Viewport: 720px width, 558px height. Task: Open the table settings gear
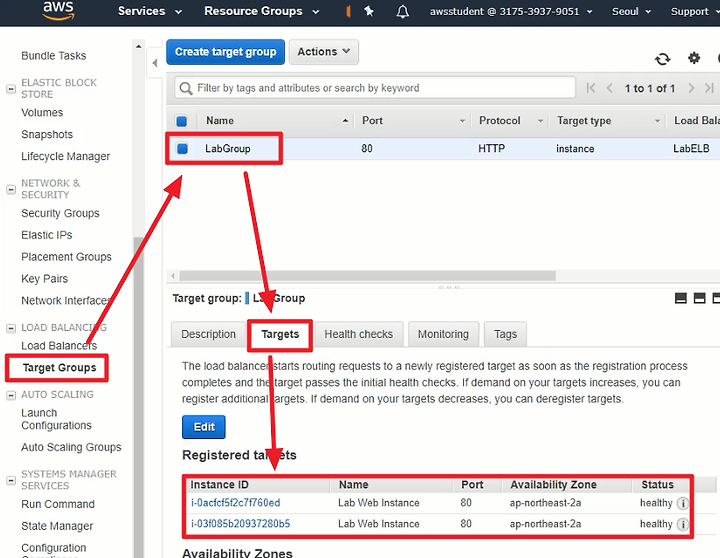click(x=694, y=58)
